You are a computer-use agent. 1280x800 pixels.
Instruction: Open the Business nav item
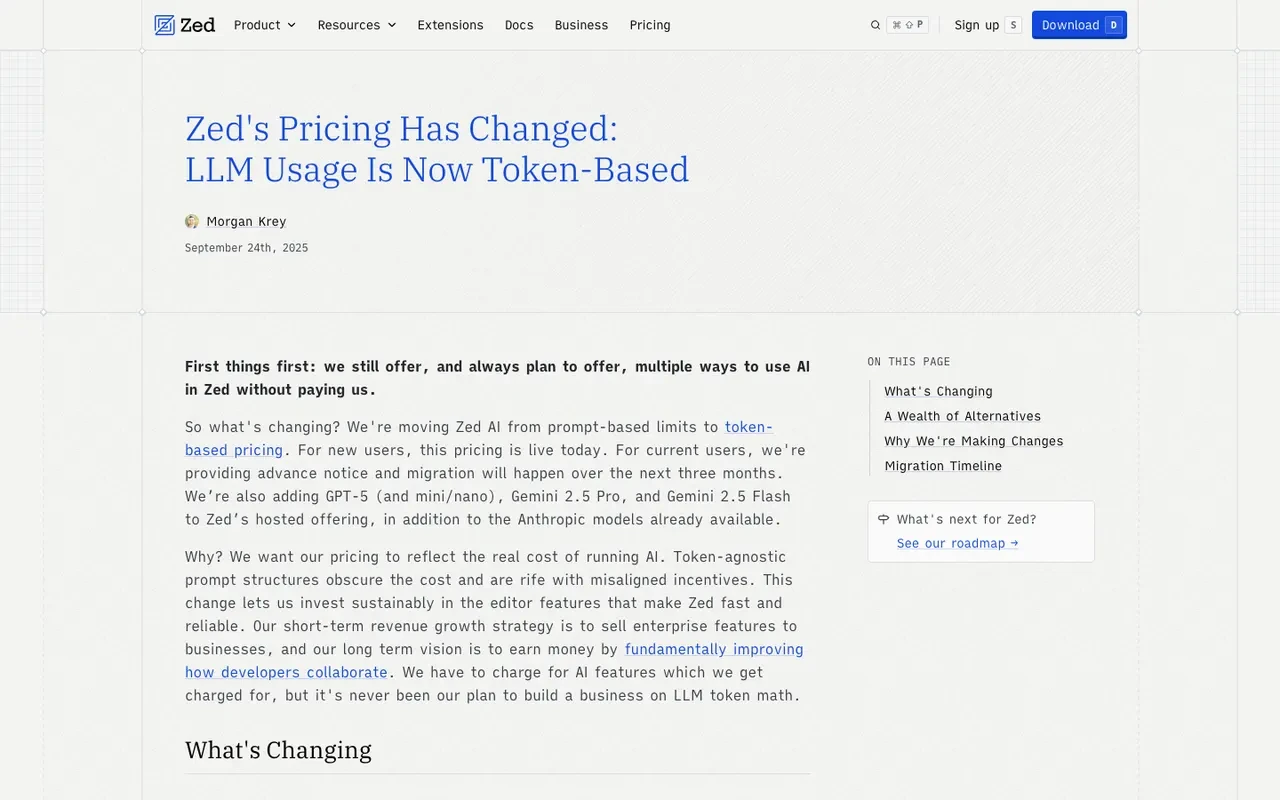click(x=581, y=25)
